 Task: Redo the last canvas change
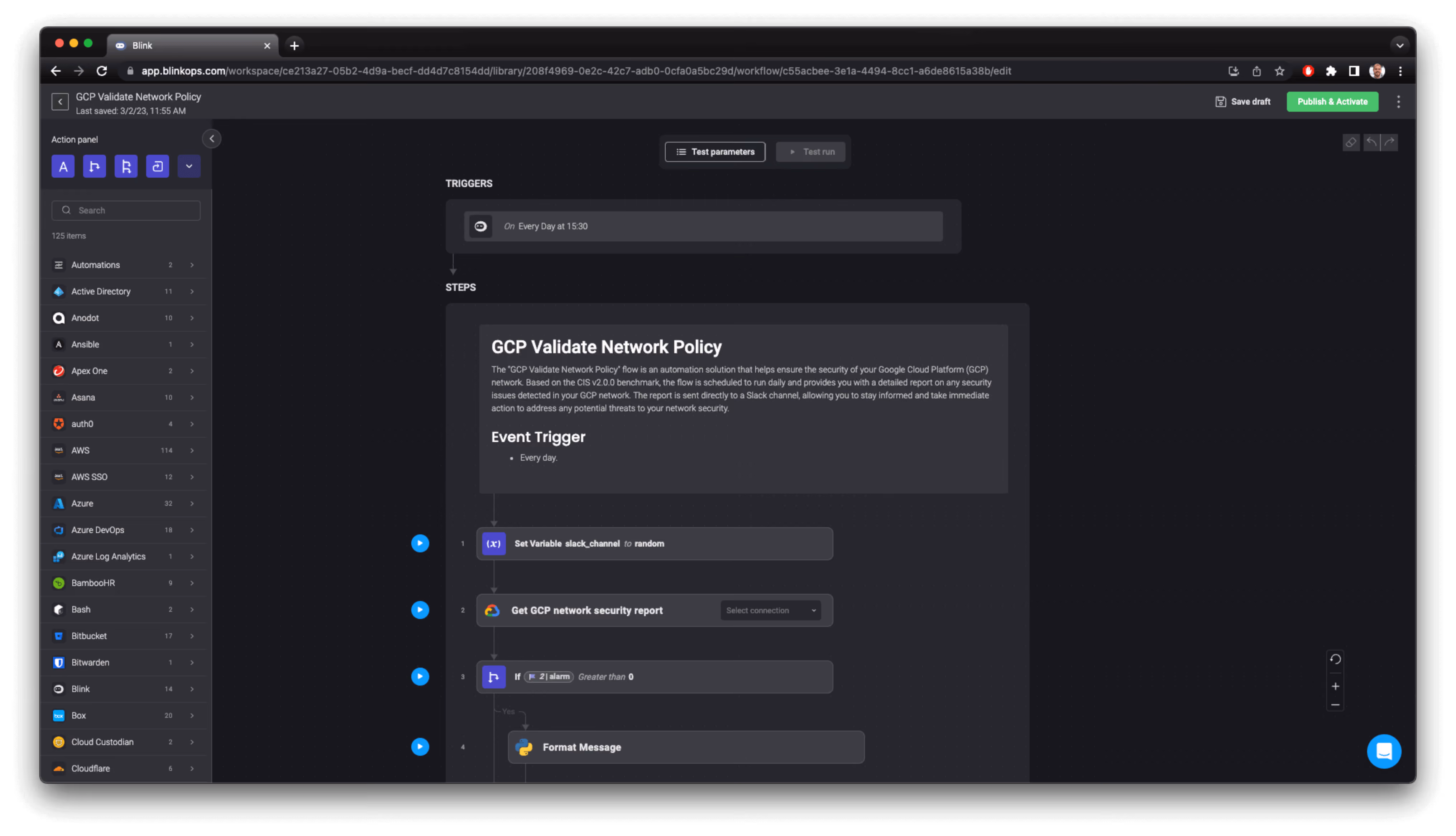[1390, 143]
